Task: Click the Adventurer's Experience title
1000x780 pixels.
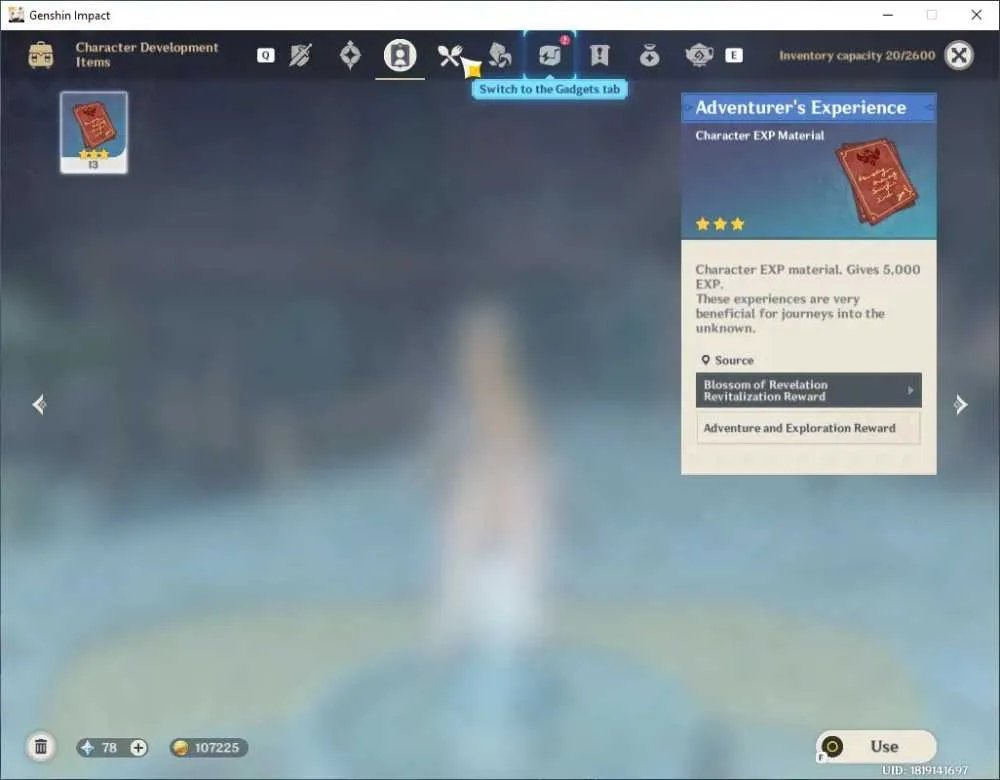Action: tap(800, 107)
